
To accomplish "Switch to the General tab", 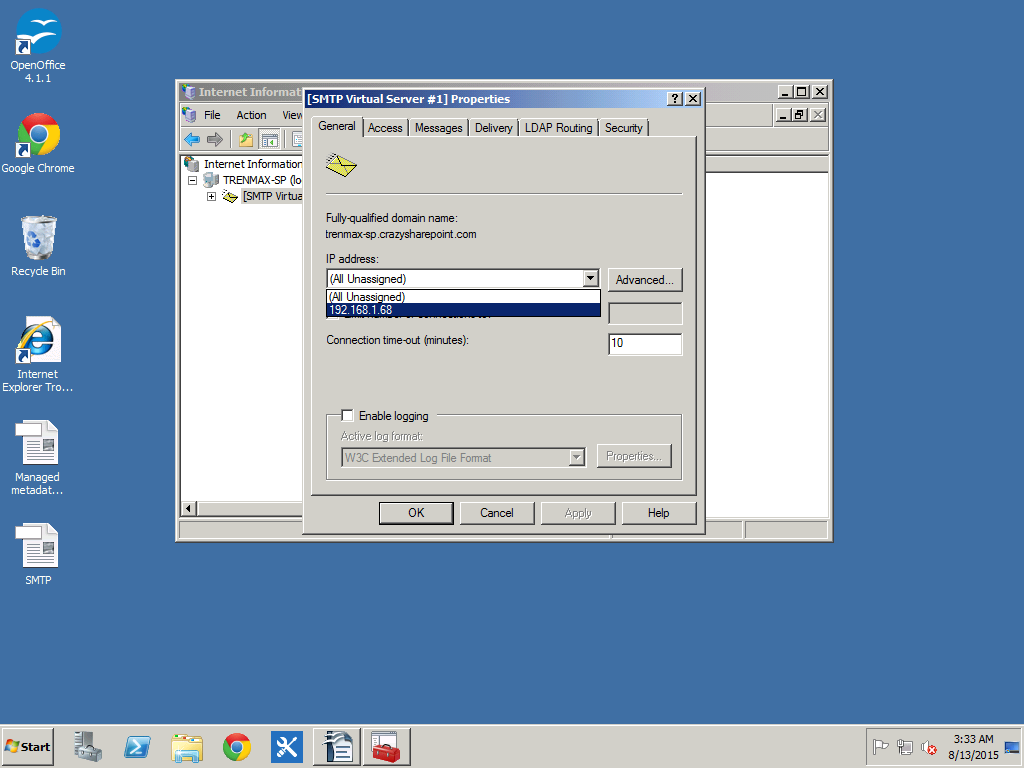I will (x=336, y=126).
